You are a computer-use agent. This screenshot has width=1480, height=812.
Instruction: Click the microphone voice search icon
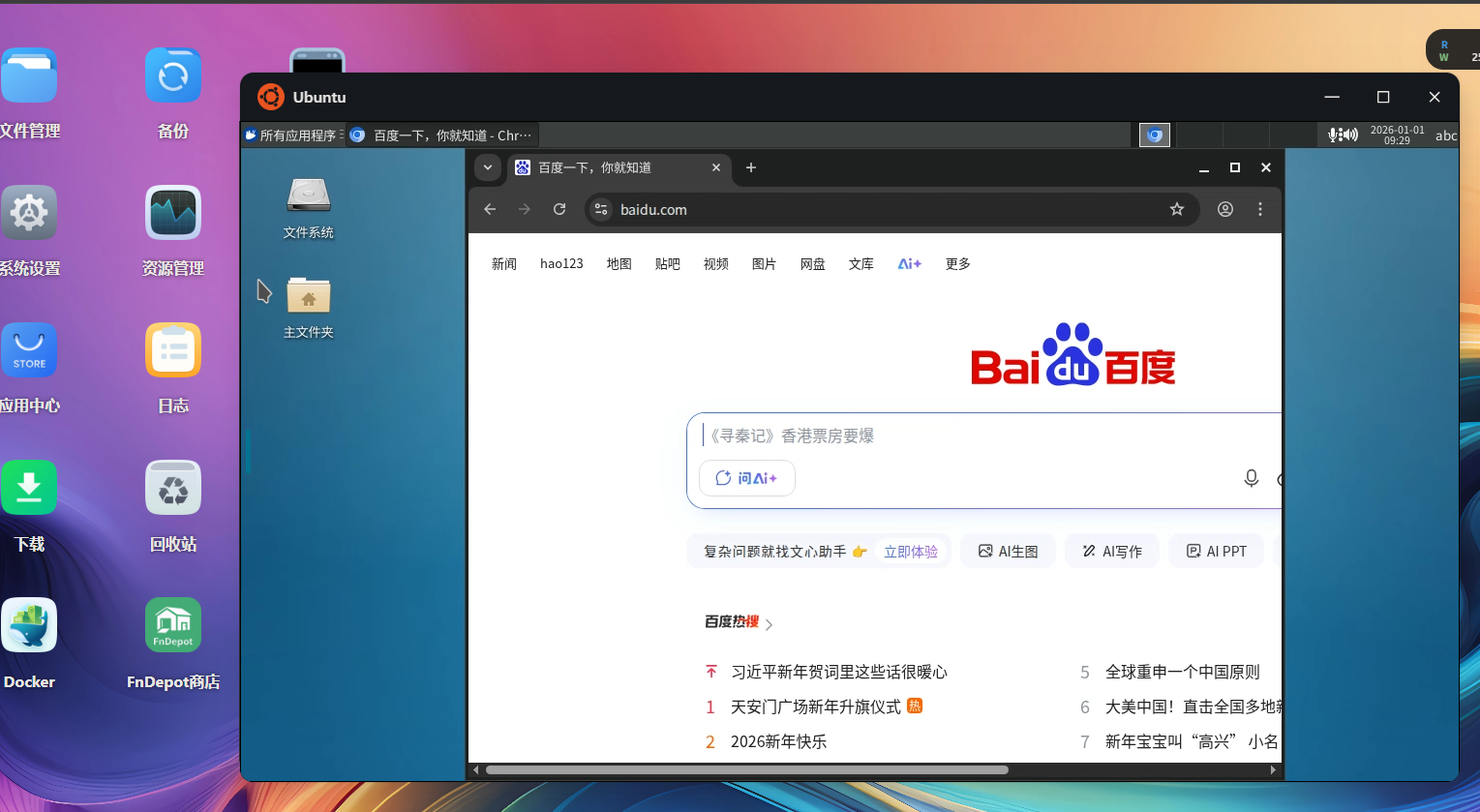click(x=1251, y=478)
